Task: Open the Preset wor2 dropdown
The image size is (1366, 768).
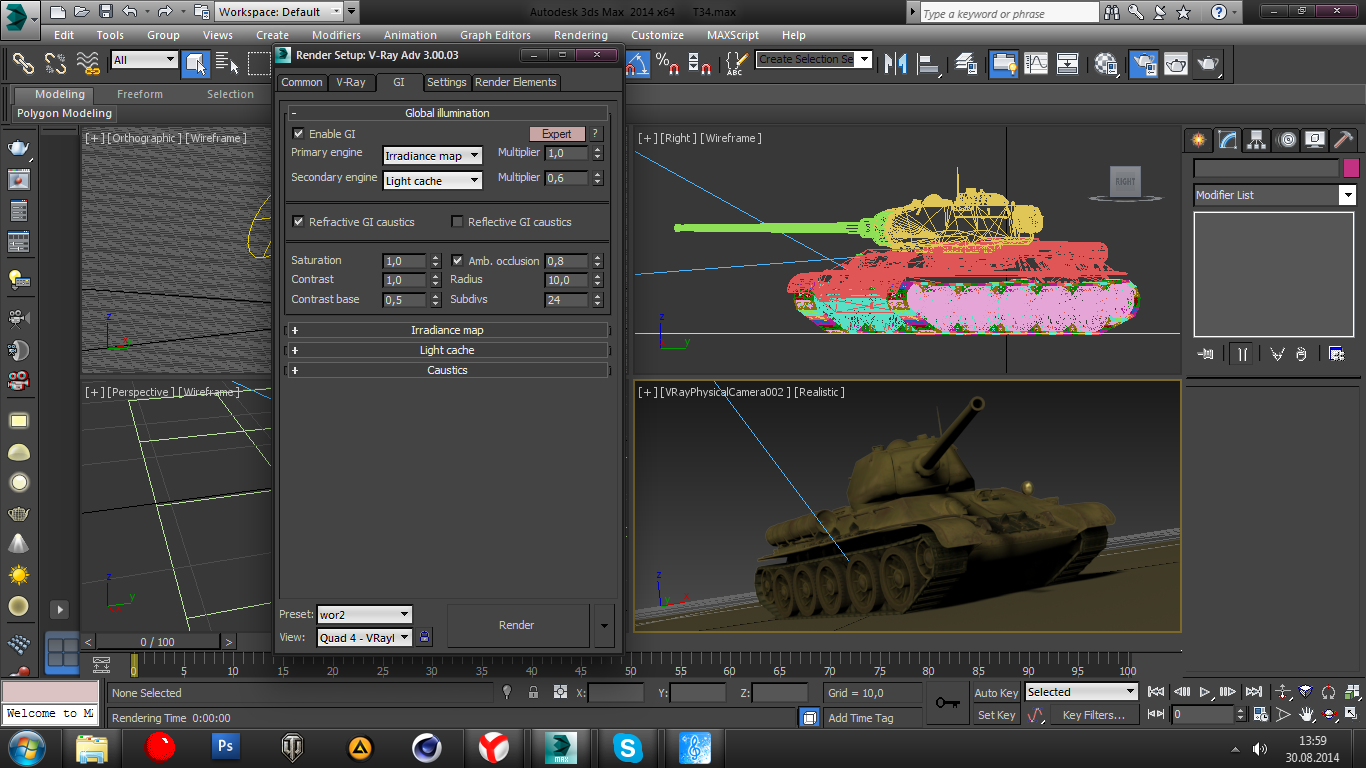Action: 364,614
